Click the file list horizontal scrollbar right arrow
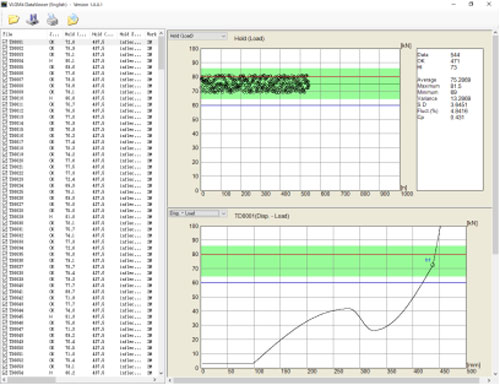 click(155, 380)
